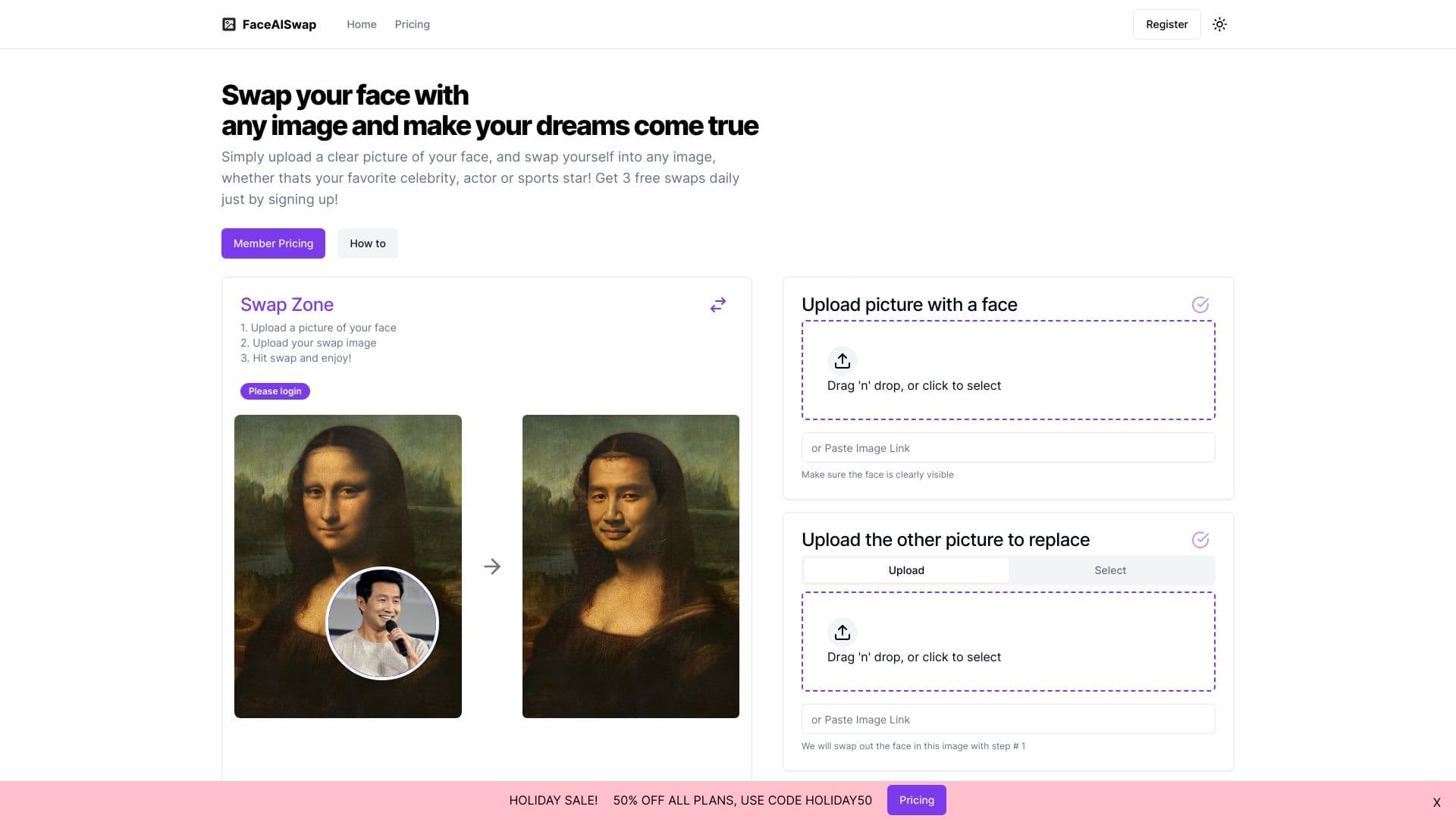Click the 'or Paste Image Link' field for the face

[1007, 447]
